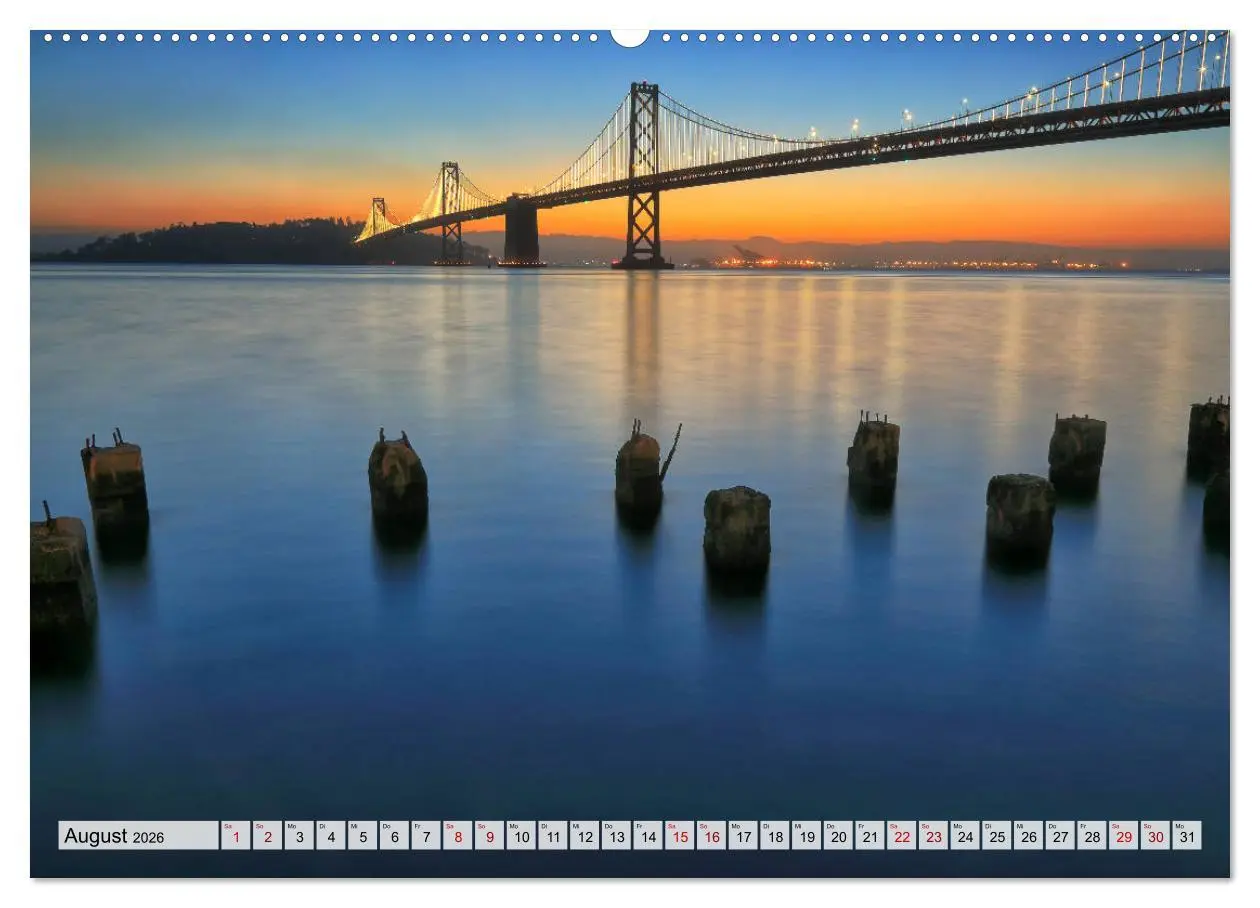This screenshot has height=908, width=1260.
Task: Select the date cell numbered 24
Action: pos(964,836)
